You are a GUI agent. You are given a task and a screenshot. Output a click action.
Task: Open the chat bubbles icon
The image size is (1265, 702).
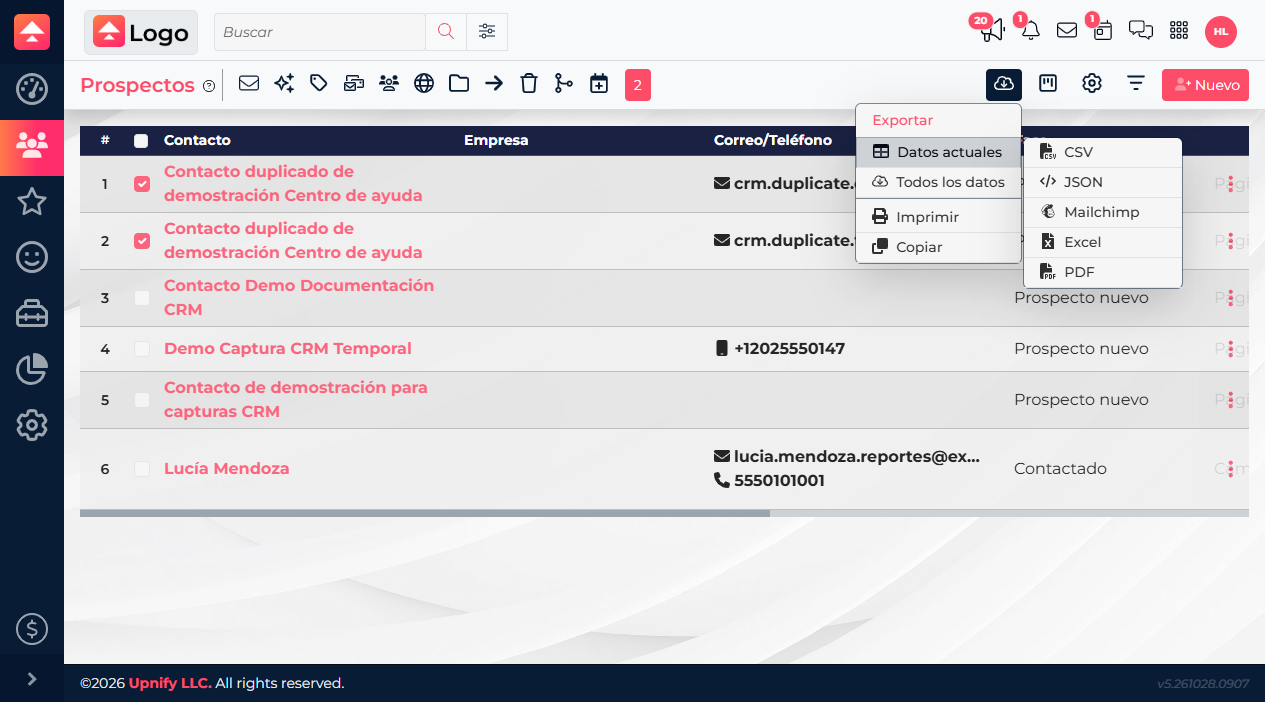(x=1141, y=31)
